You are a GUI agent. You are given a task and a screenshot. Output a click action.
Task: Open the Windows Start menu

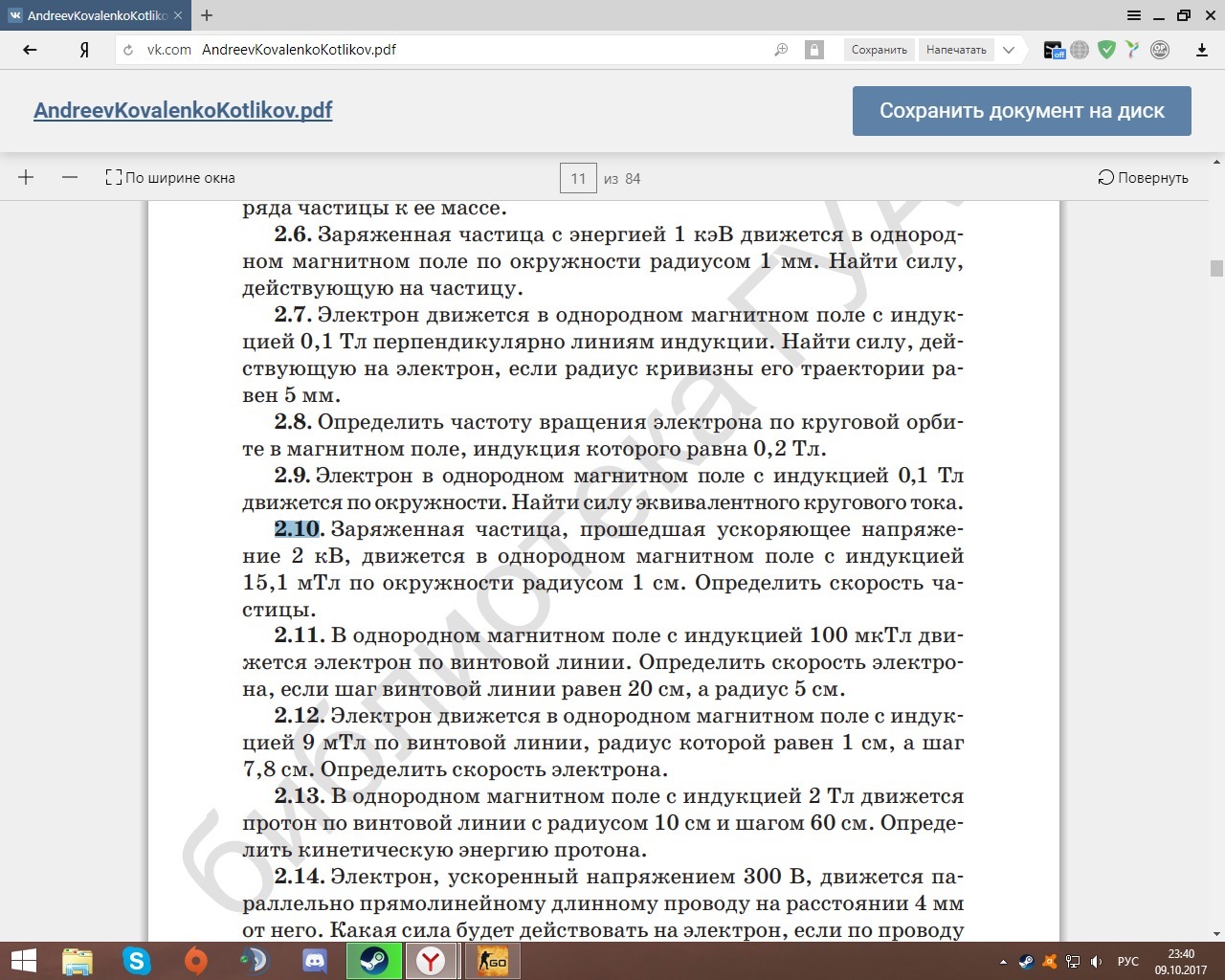[23, 961]
